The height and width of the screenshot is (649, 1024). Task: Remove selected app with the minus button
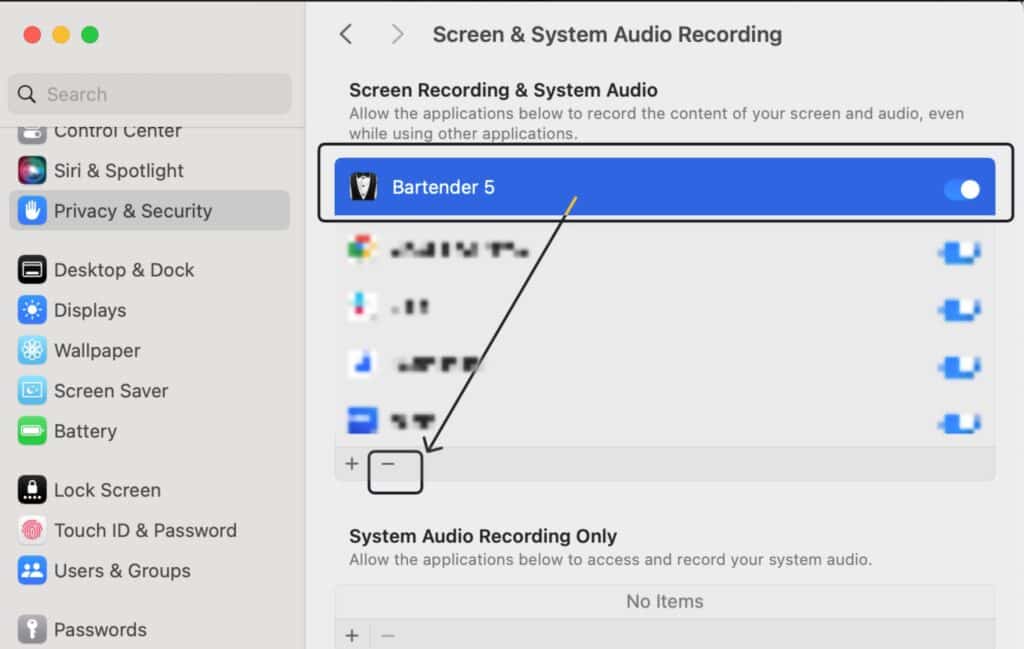[x=388, y=464]
